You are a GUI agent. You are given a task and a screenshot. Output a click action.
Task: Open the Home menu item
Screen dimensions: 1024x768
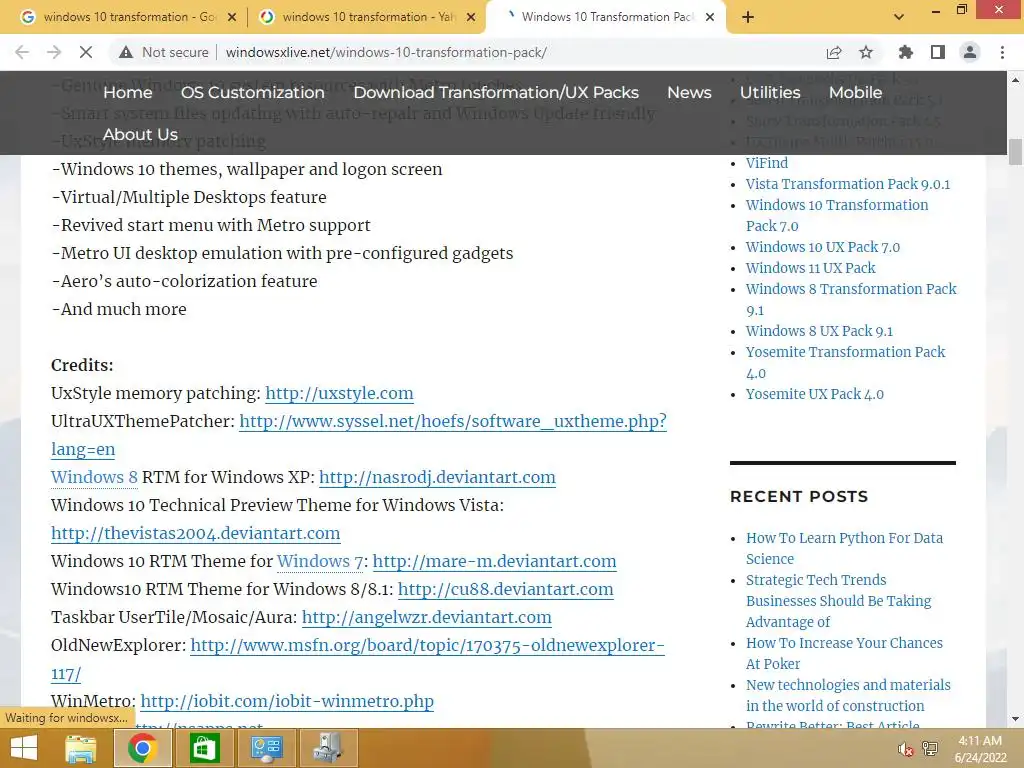click(128, 93)
